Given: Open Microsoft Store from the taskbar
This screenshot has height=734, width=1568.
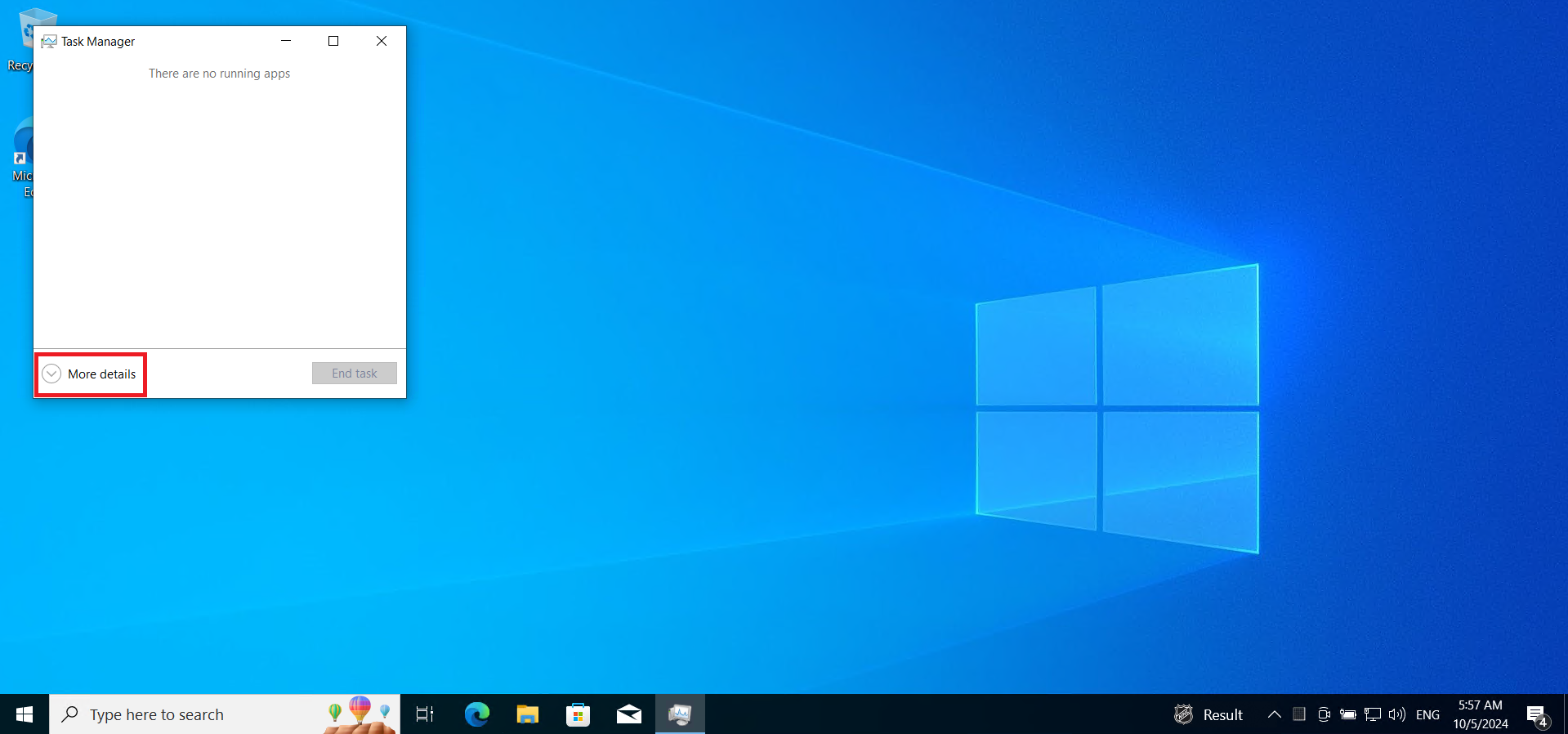Looking at the screenshot, I should (578, 714).
